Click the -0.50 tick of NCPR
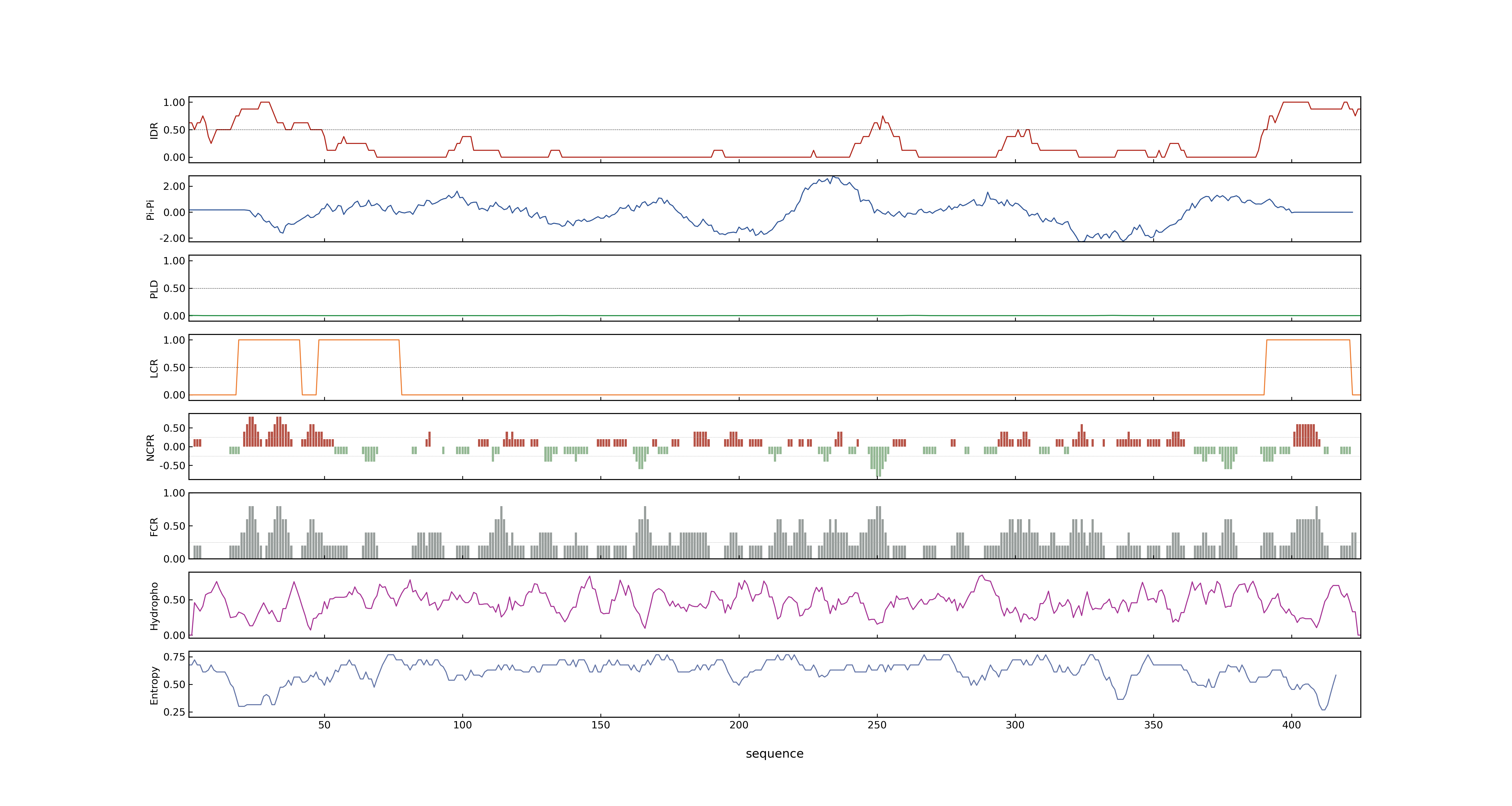Viewport: 1512px width, 806px height. 172,466
